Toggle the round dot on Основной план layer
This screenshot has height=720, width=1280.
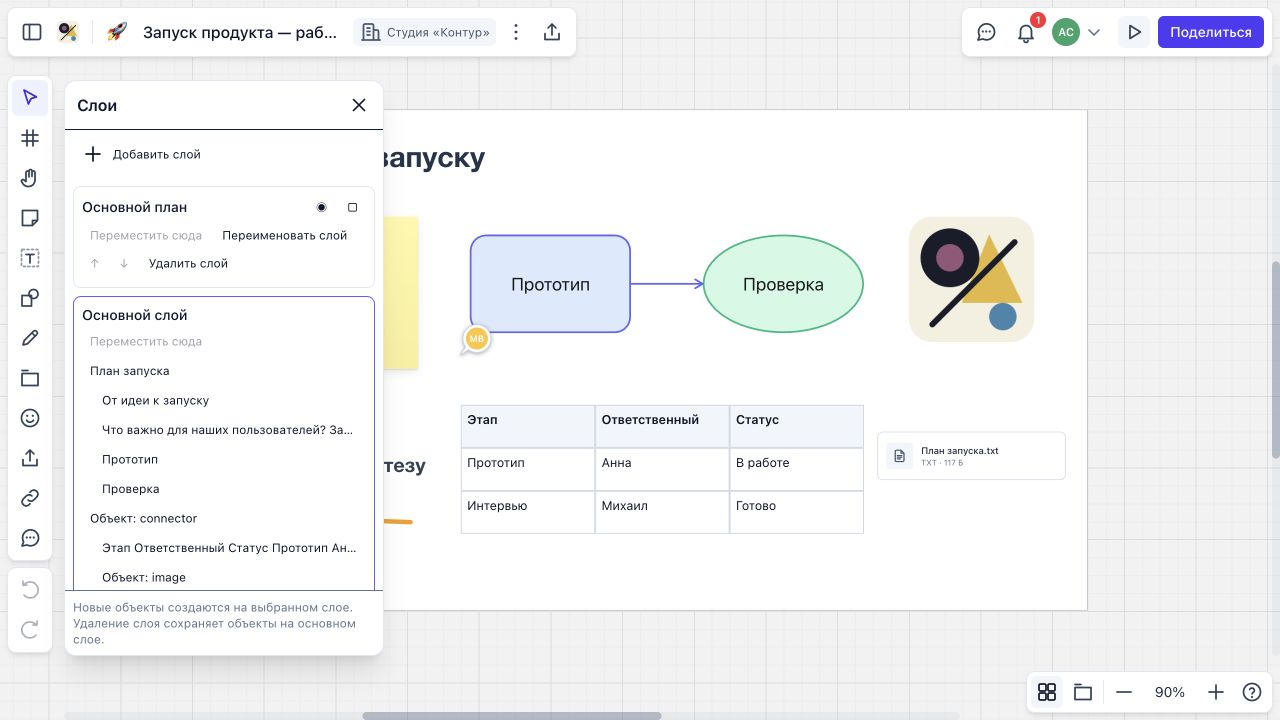point(321,207)
